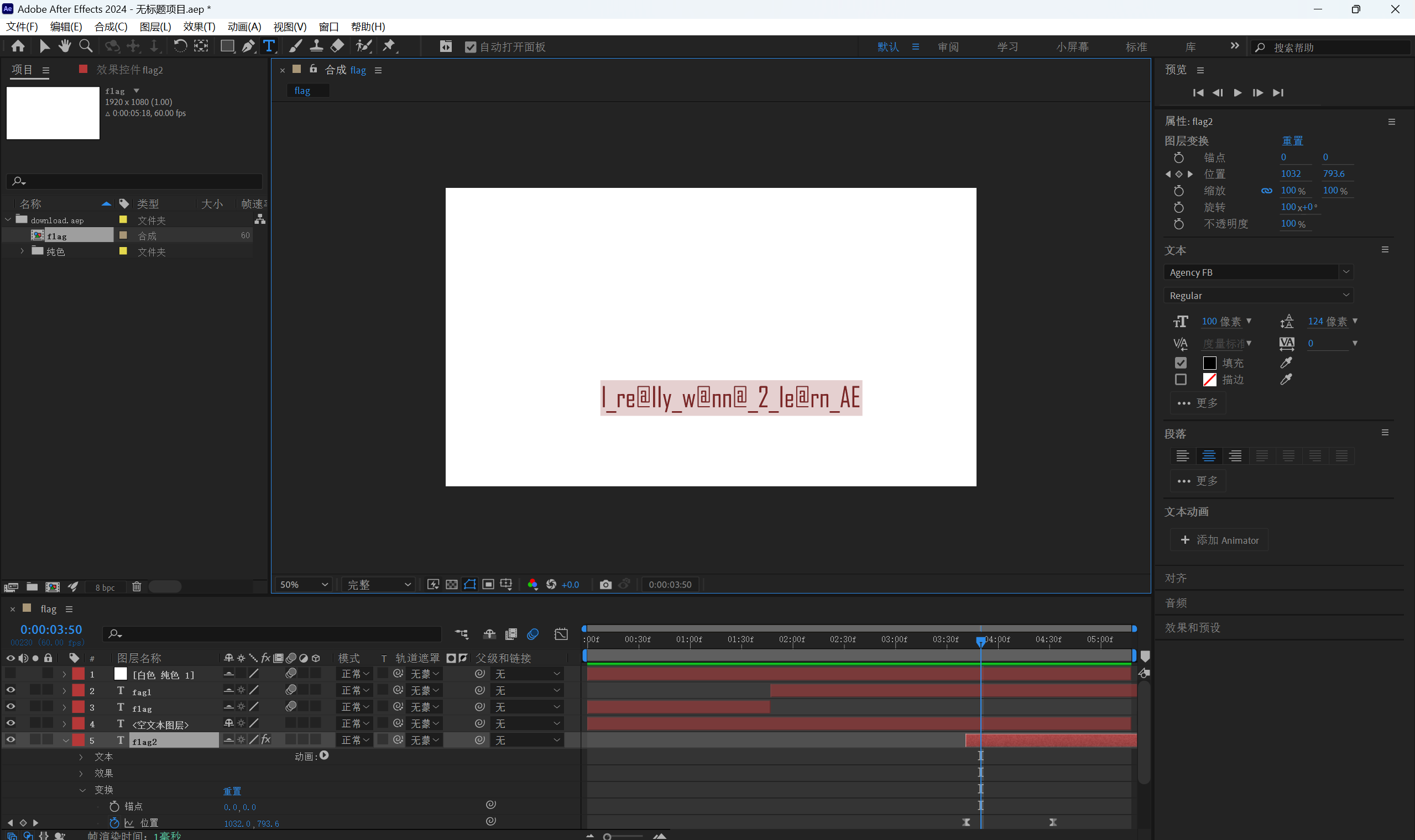
Task: Collapse the download.aep folder
Action: click(x=8, y=219)
